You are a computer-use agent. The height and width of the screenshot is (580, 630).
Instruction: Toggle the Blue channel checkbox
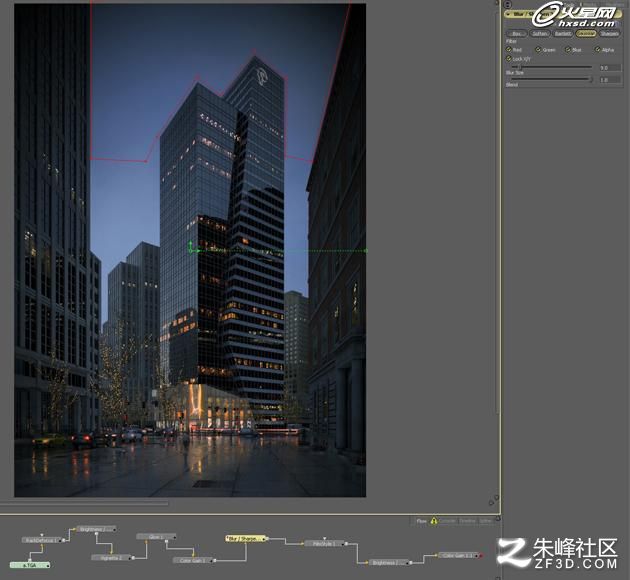(x=568, y=49)
